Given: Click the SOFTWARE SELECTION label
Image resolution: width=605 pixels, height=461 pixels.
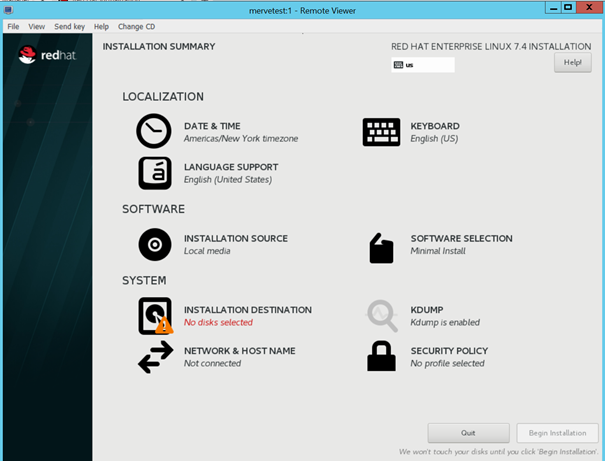Looking at the screenshot, I should tap(461, 238).
